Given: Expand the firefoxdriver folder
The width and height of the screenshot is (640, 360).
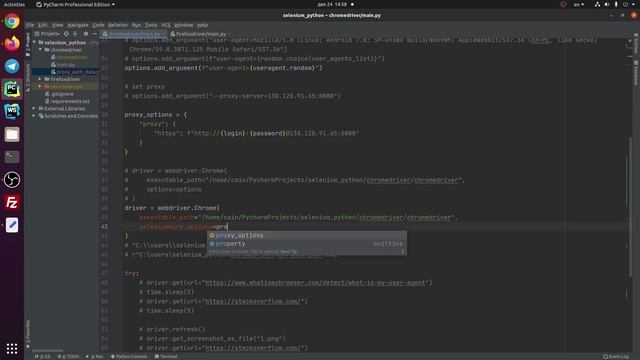Looking at the screenshot, I should click(40, 79).
